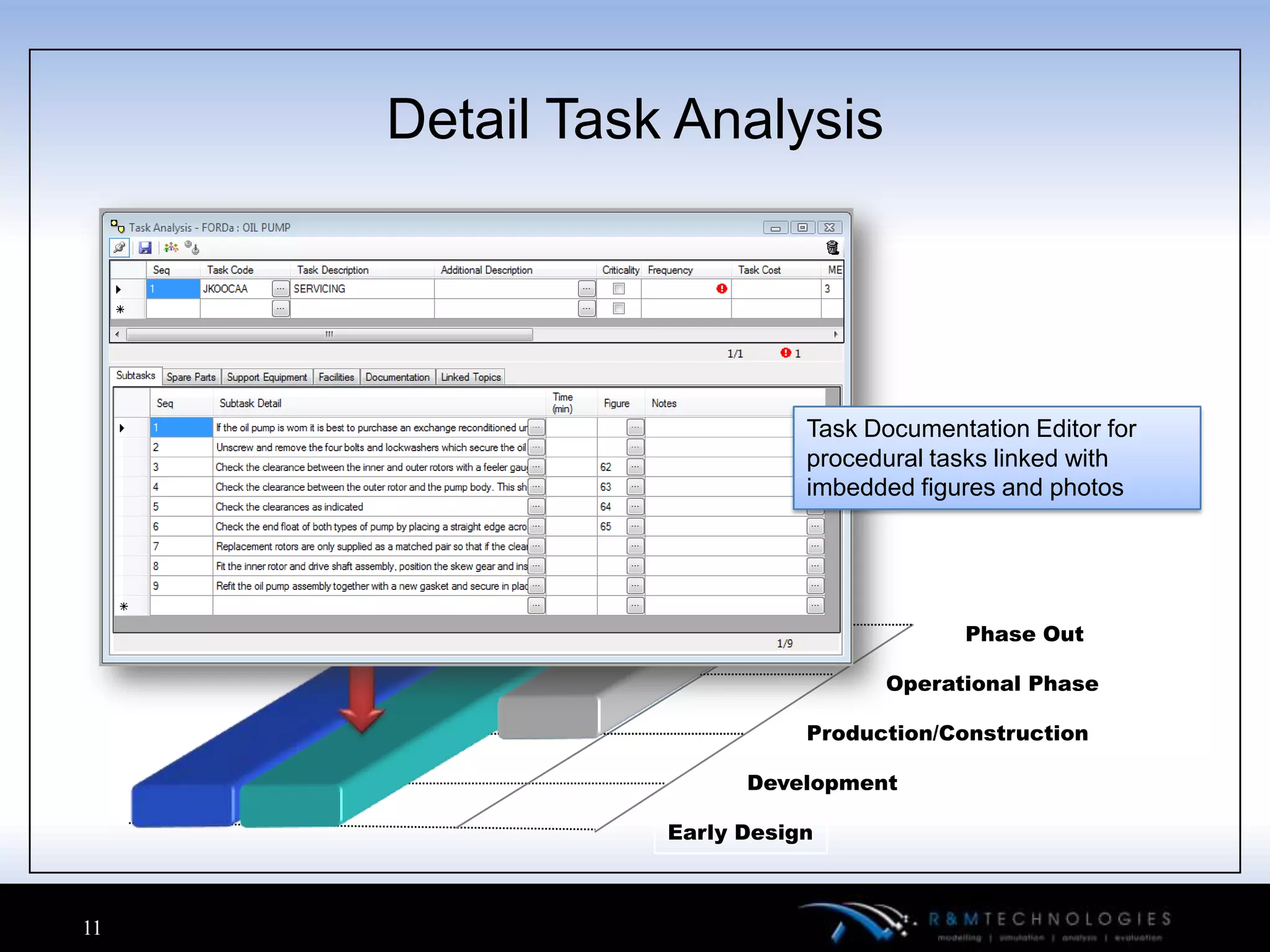Open the Support Equipment tab

(267, 377)
